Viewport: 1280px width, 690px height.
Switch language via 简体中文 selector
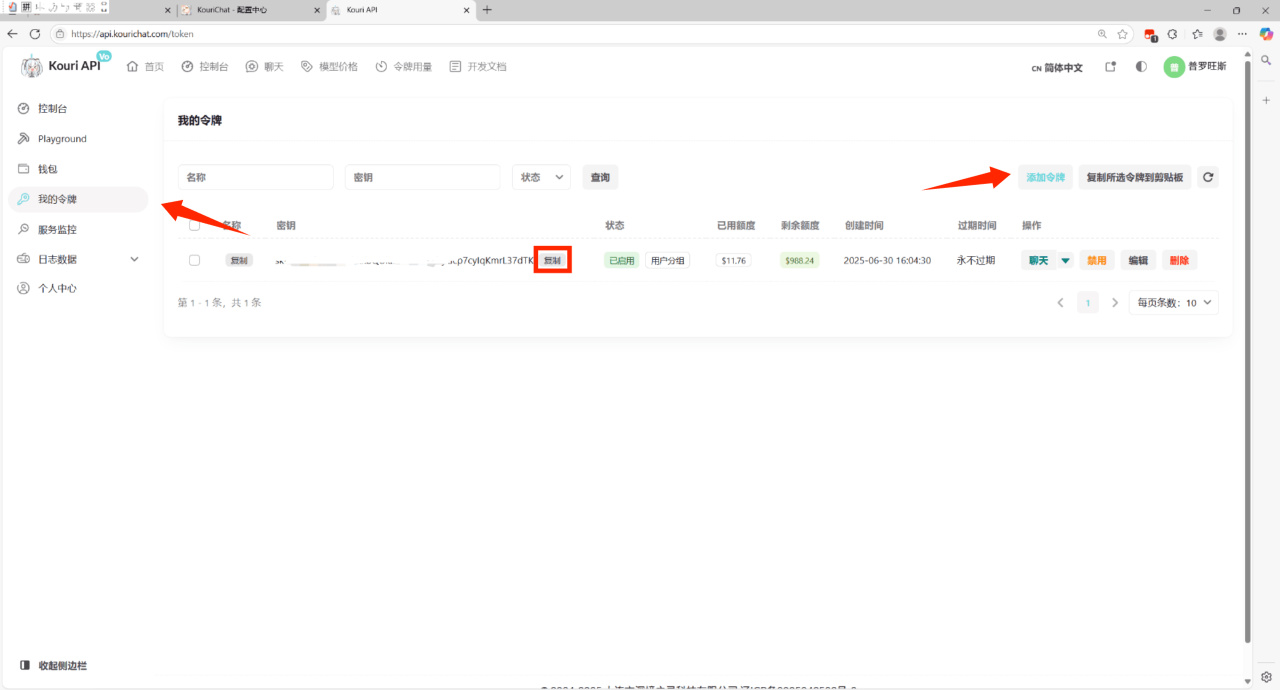[1057, 68]
